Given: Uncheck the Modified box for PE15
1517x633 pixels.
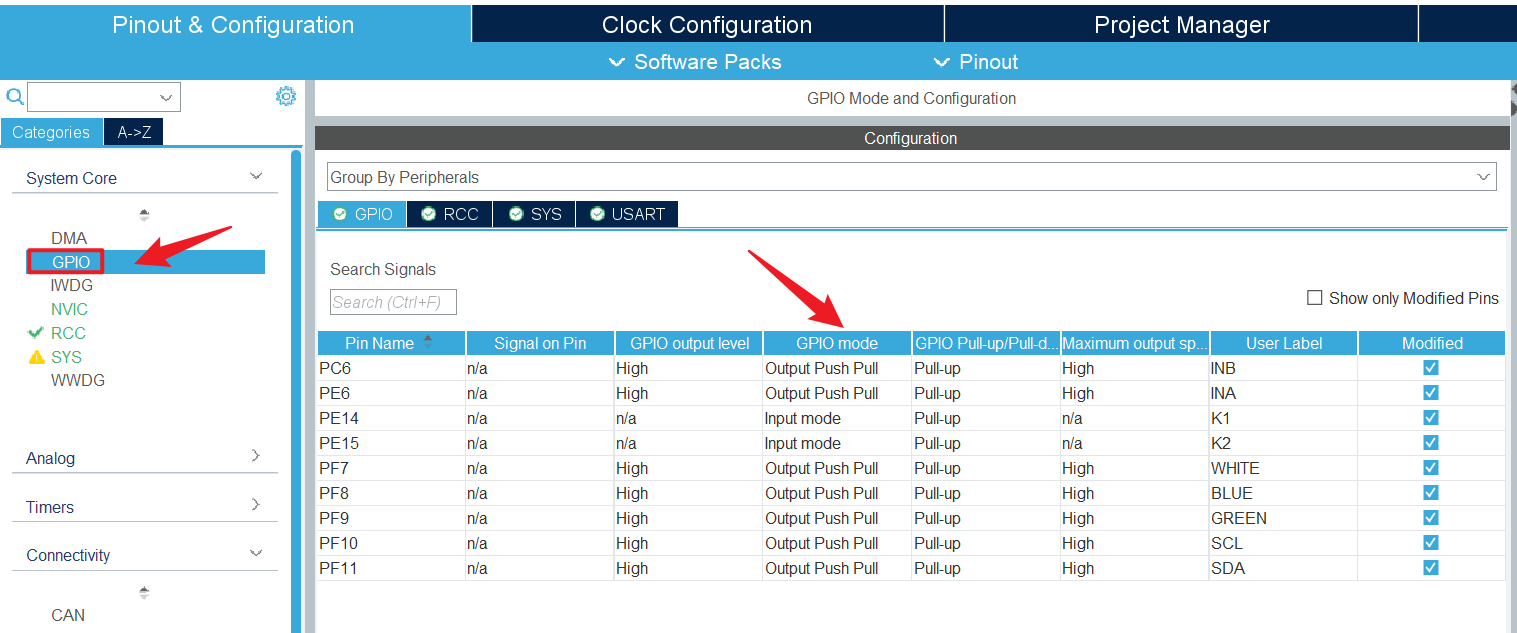Looking at the screenshot, I should pyautogui.click(x=1431, y=443).
